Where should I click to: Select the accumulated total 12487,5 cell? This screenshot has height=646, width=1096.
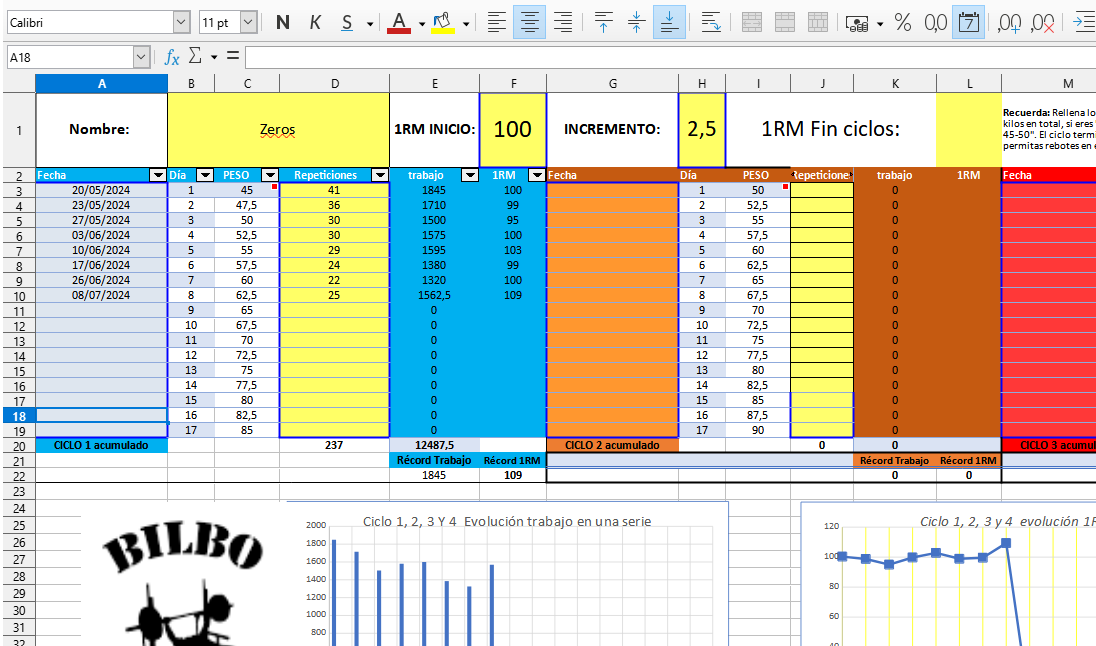(434, 445)
